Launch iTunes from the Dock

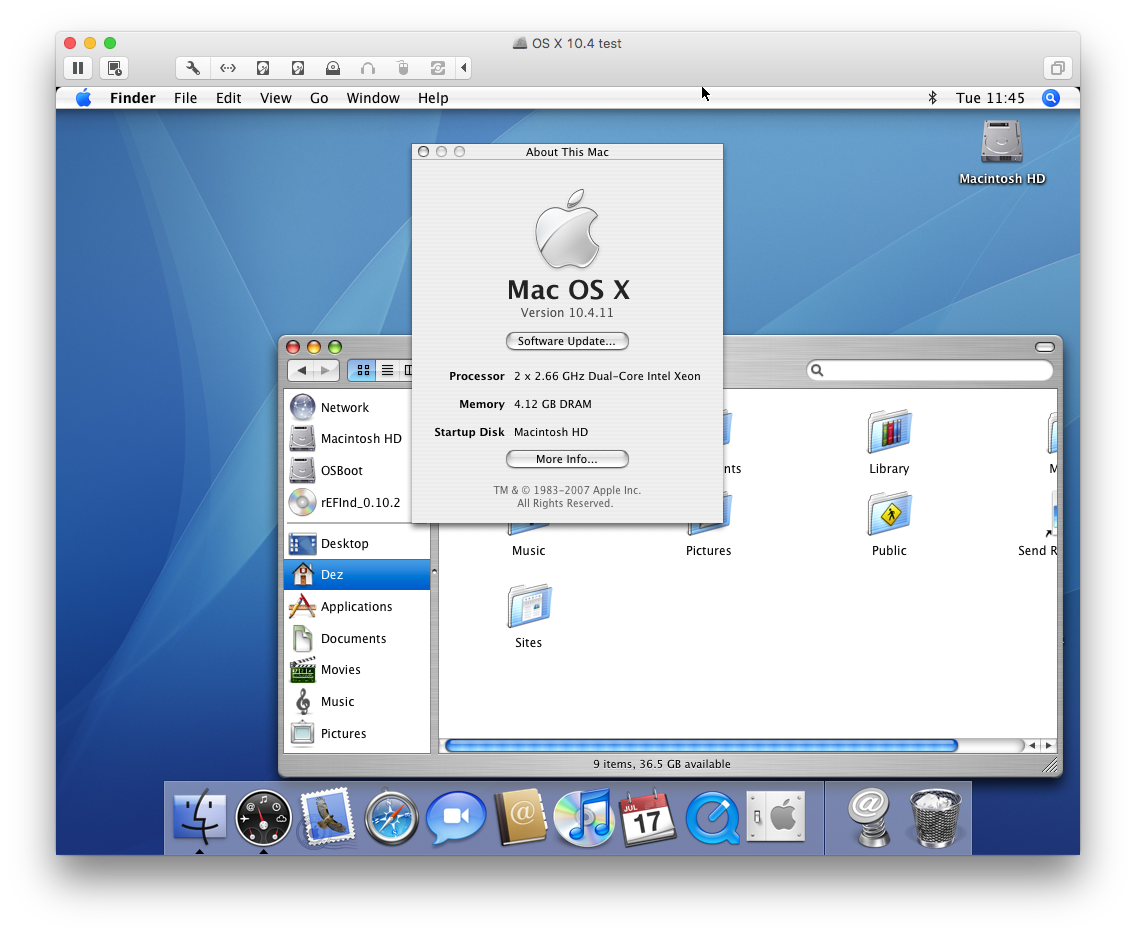pyautogui.click(x=584, y=818)
